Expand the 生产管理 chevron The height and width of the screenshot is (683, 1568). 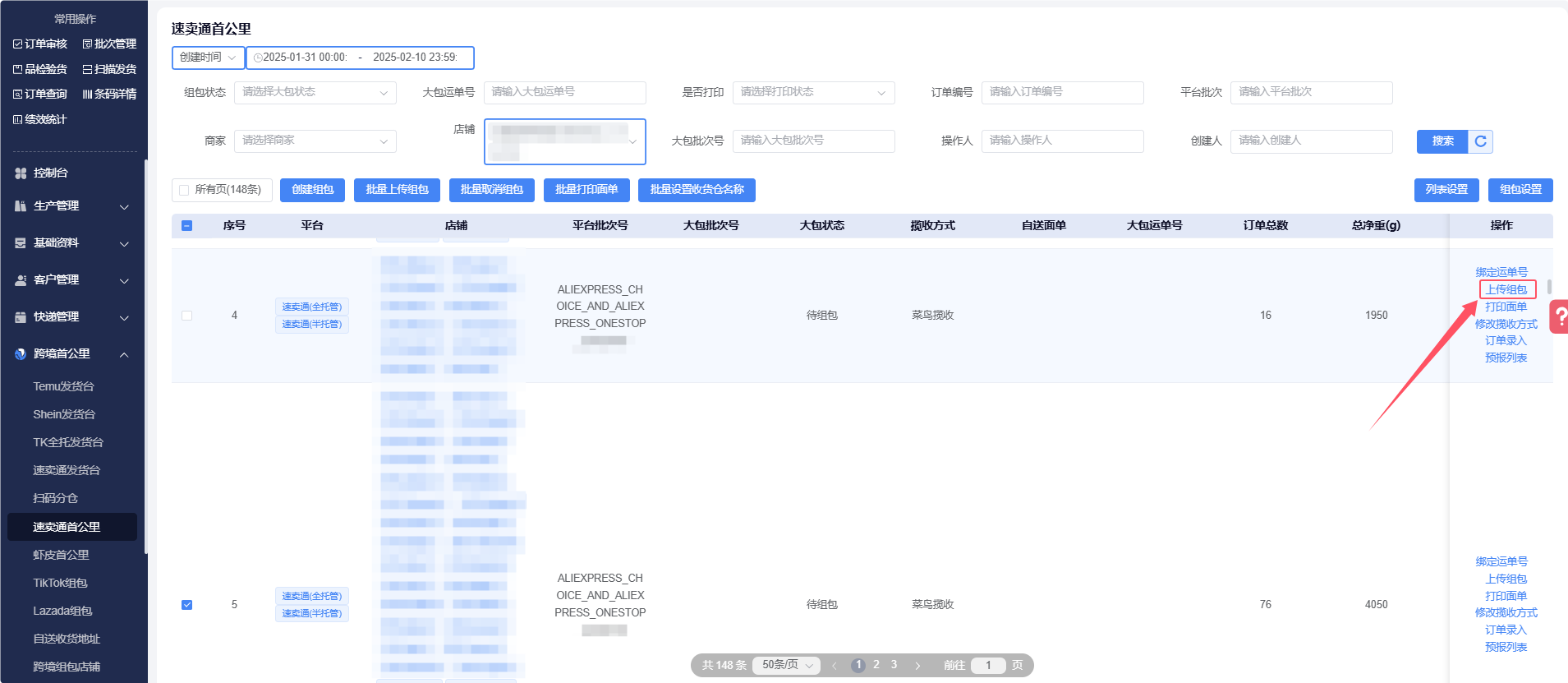pyautogui.click(x=124, y=207)
